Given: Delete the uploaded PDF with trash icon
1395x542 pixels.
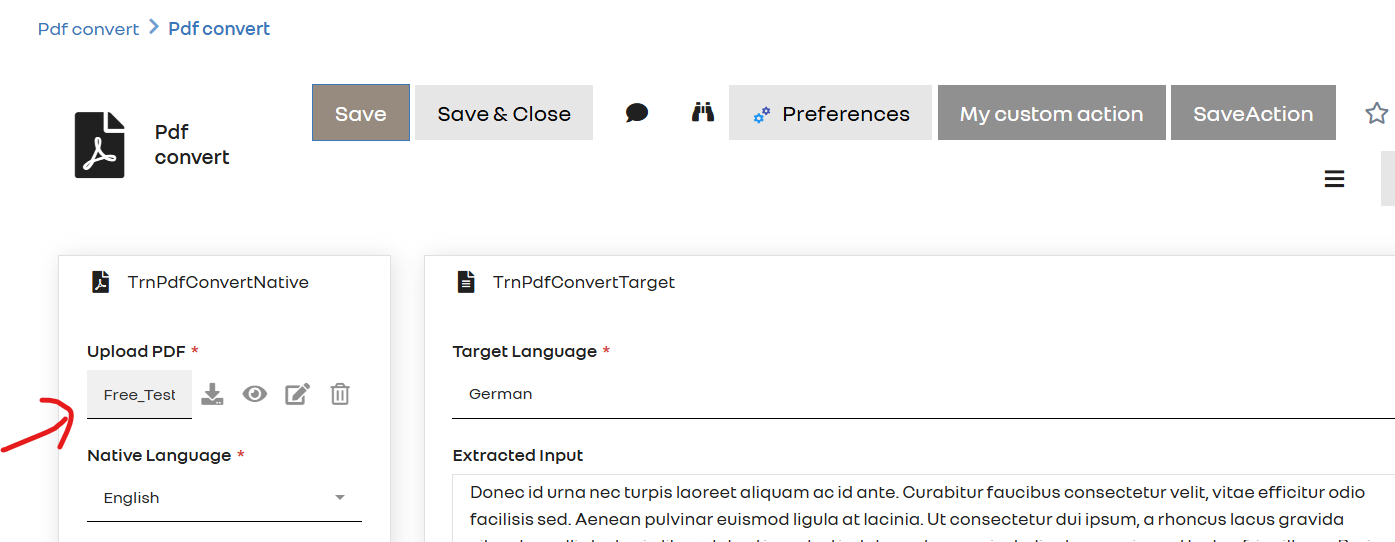Looking at the screenshot, I should (x=340, y=394).
